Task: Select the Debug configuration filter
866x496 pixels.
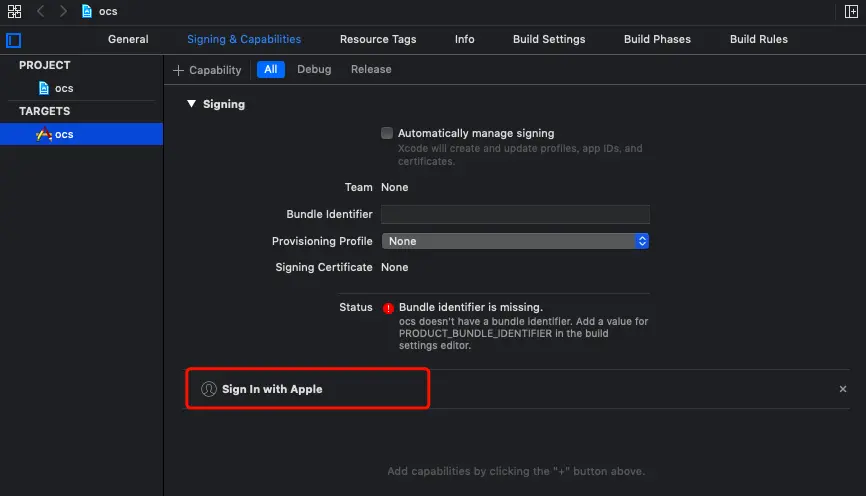Action: [x=314, y=70]
